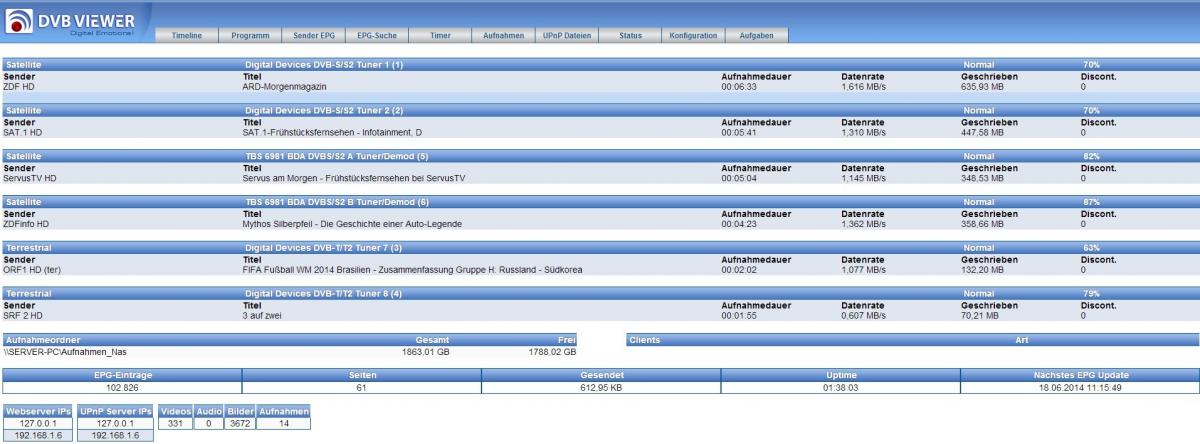Switch to the Aufgaben tab
This screenshot has width=1200, height=444.
pos(757,36)
